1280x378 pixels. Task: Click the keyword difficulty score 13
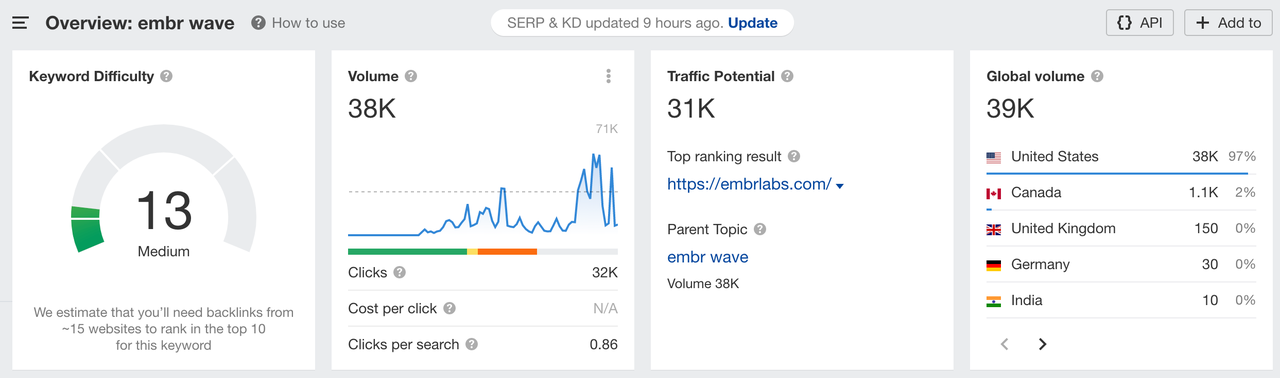[x=163, y=212]
